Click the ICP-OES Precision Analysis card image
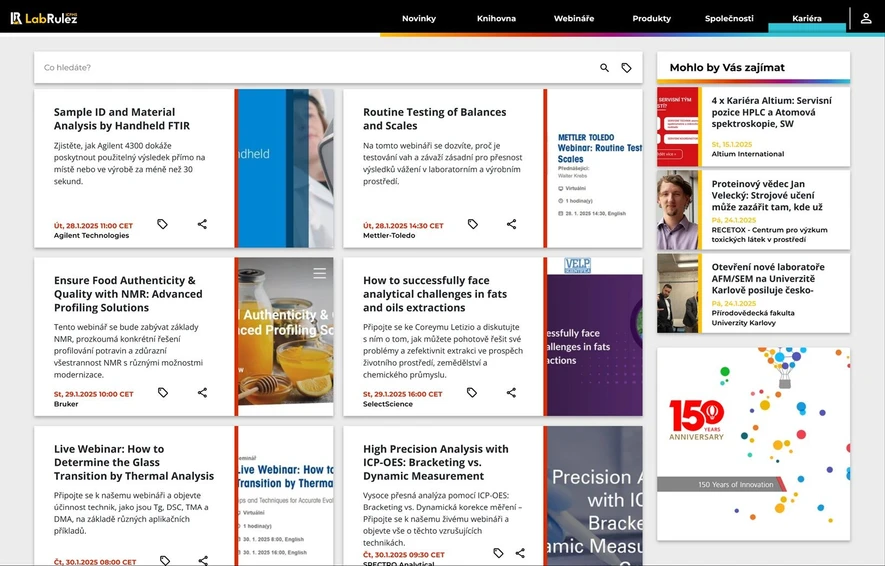The width and height of the screenshot is (885, 566). click(595, 495)
